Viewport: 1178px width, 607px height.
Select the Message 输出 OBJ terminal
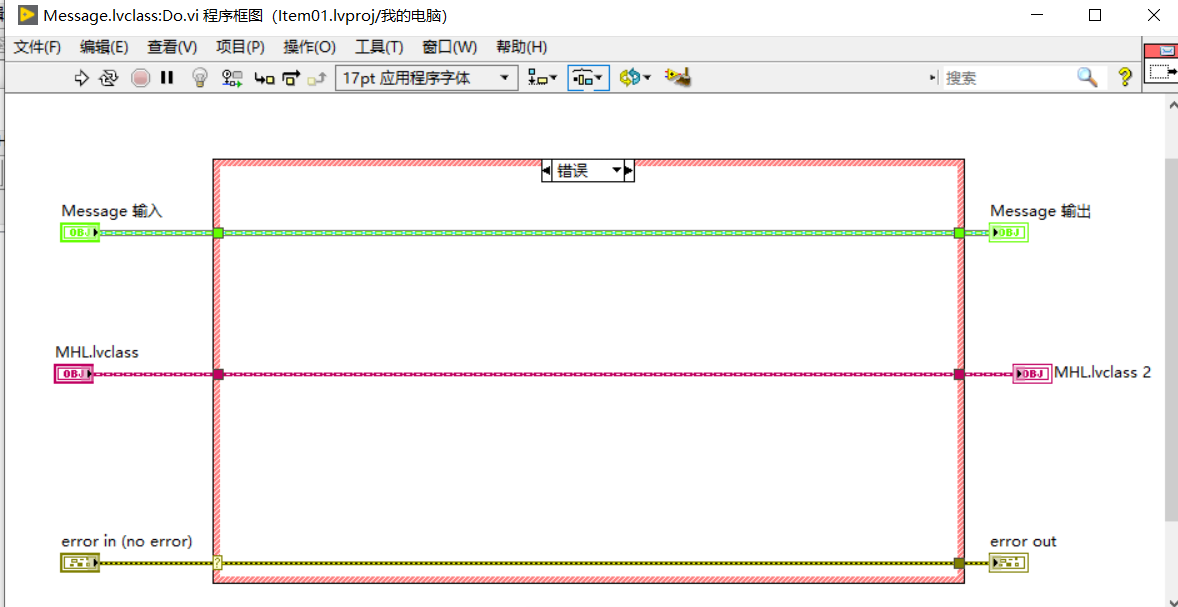pyautogui.click(x=1007, y=233)
